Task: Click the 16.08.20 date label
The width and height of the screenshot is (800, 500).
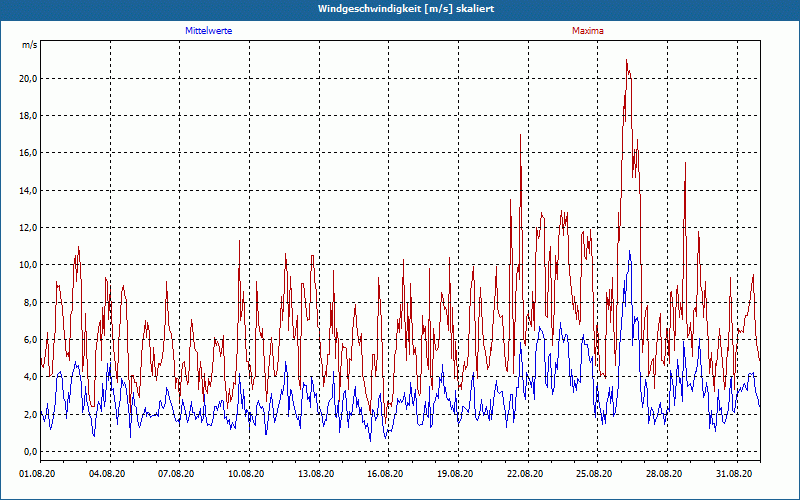Action: pyautogui.click(x=385, y=474)
